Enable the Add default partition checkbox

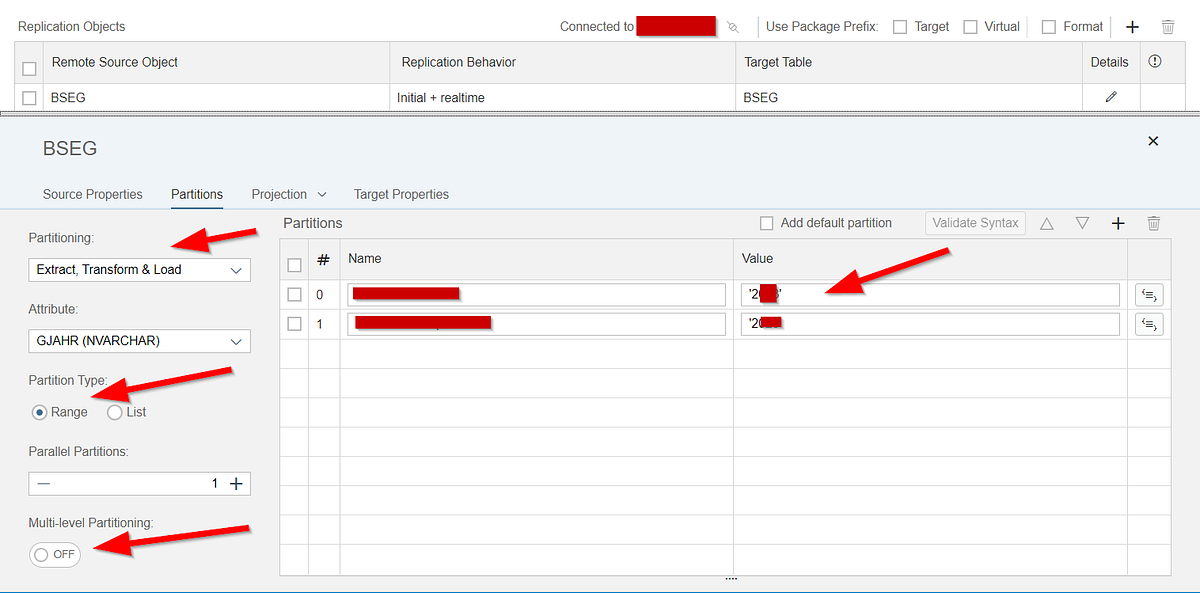point(765,223)
